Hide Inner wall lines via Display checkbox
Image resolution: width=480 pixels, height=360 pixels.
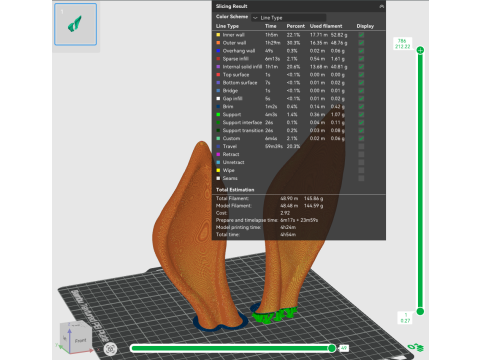tap(361, 35)
